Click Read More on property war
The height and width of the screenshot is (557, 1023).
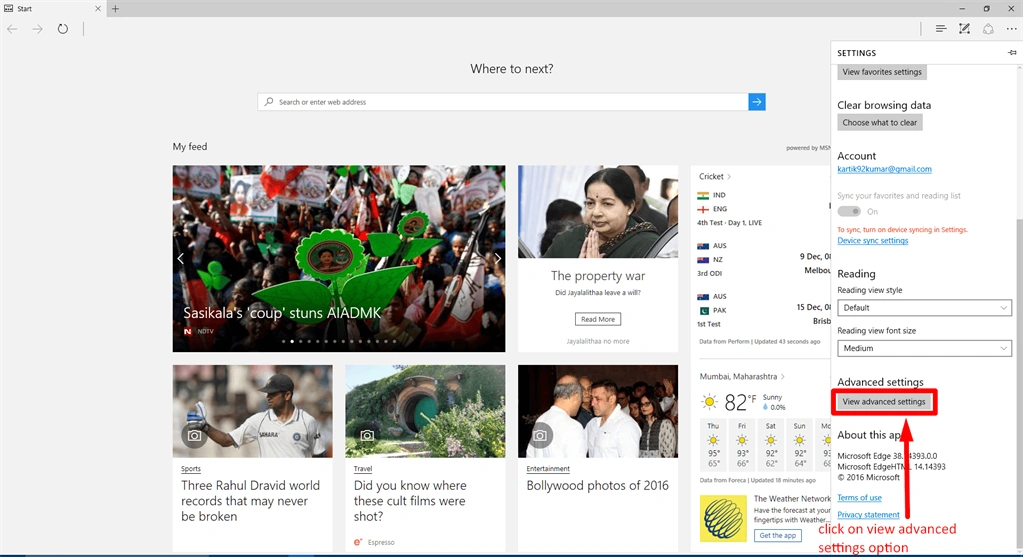598,319
